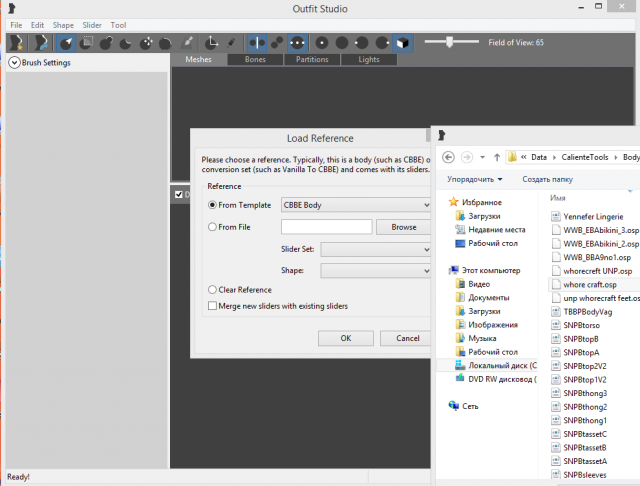
Task: Adjust the Field of View slider
Action: pyautogui.click(x=450, y=42)
